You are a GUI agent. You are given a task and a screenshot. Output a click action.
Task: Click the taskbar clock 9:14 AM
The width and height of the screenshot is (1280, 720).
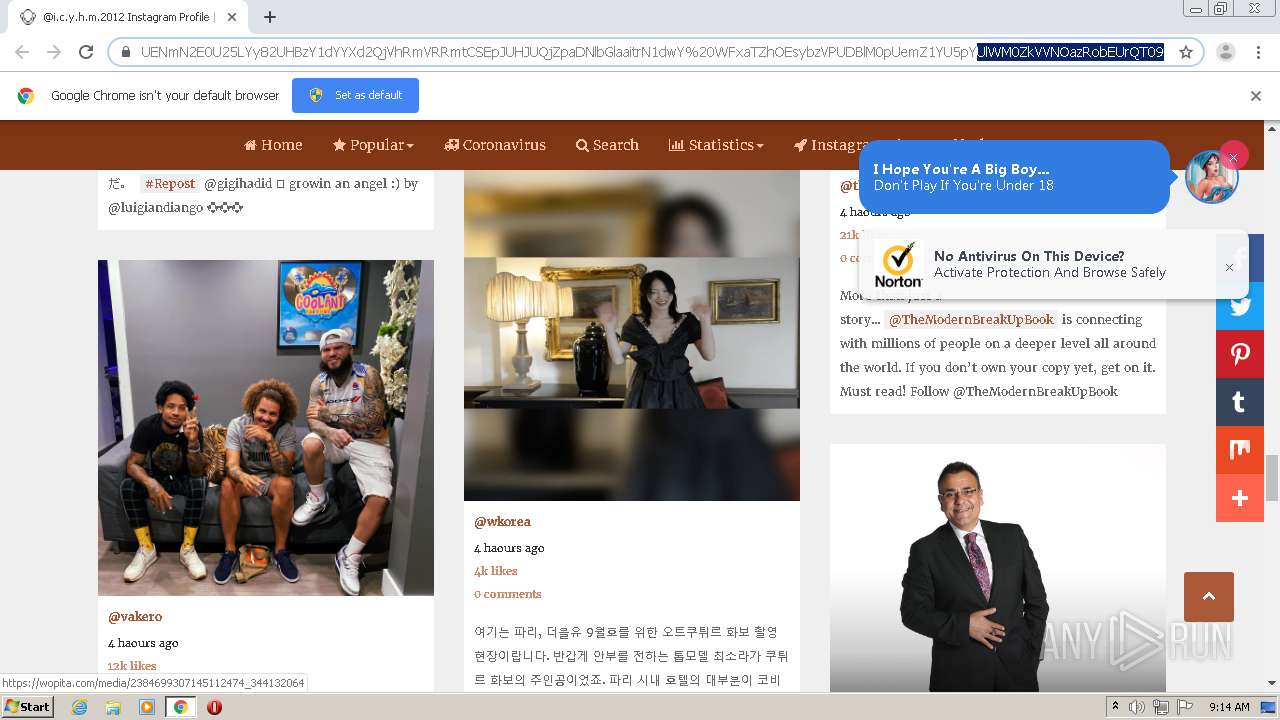pos(1229,707)
